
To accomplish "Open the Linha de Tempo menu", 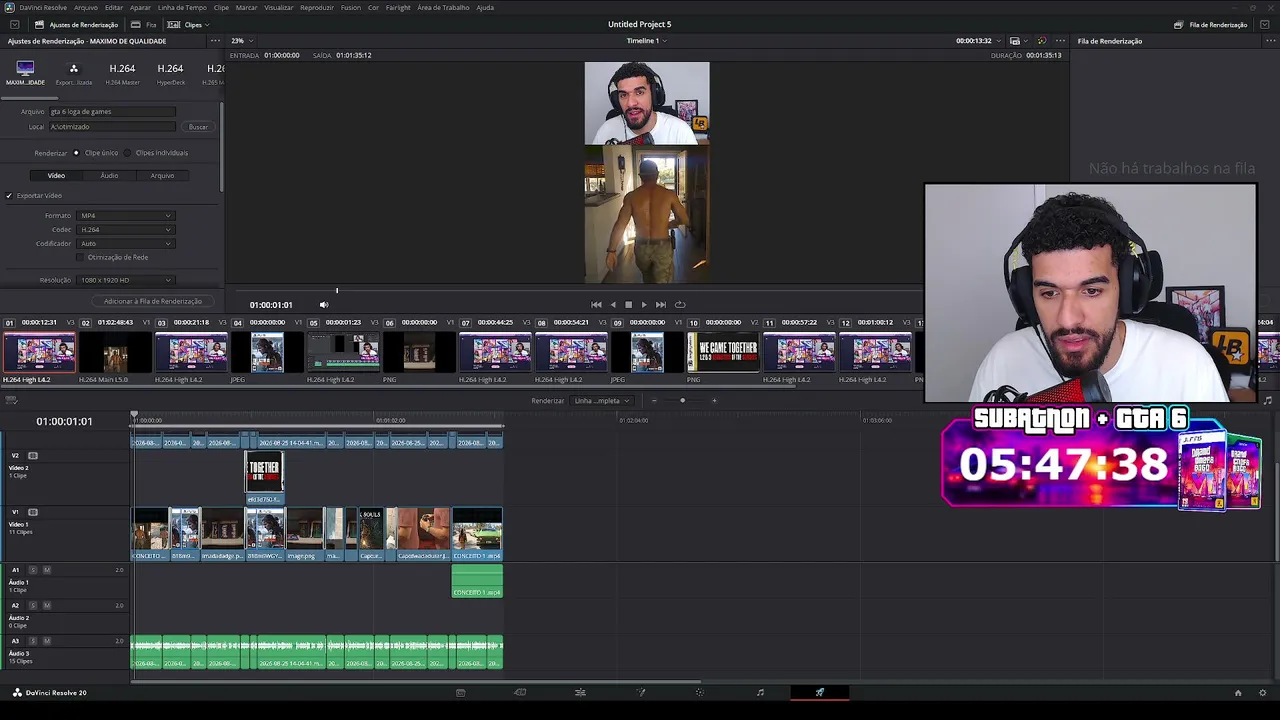I will point(181,8).
